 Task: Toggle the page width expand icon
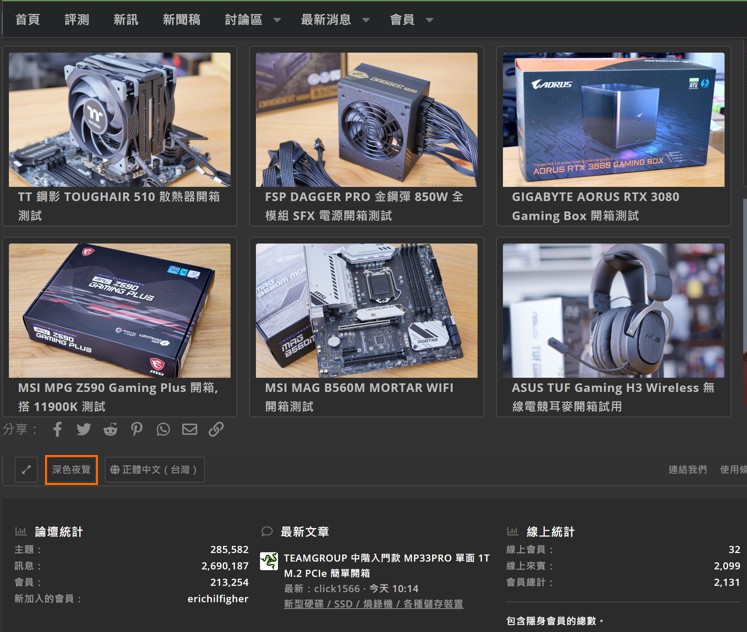coord(26,470)
